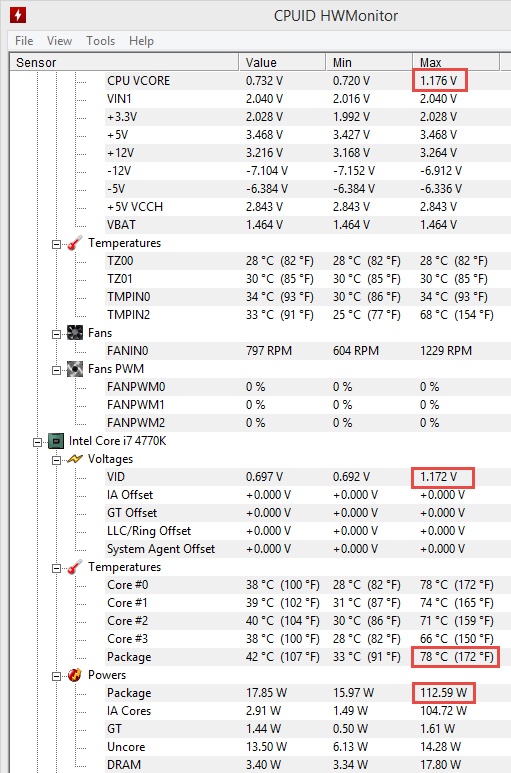Open the Tools menu
Viewport: 511px width, 773px height.
pyautogui.click(x=101, y=41)
